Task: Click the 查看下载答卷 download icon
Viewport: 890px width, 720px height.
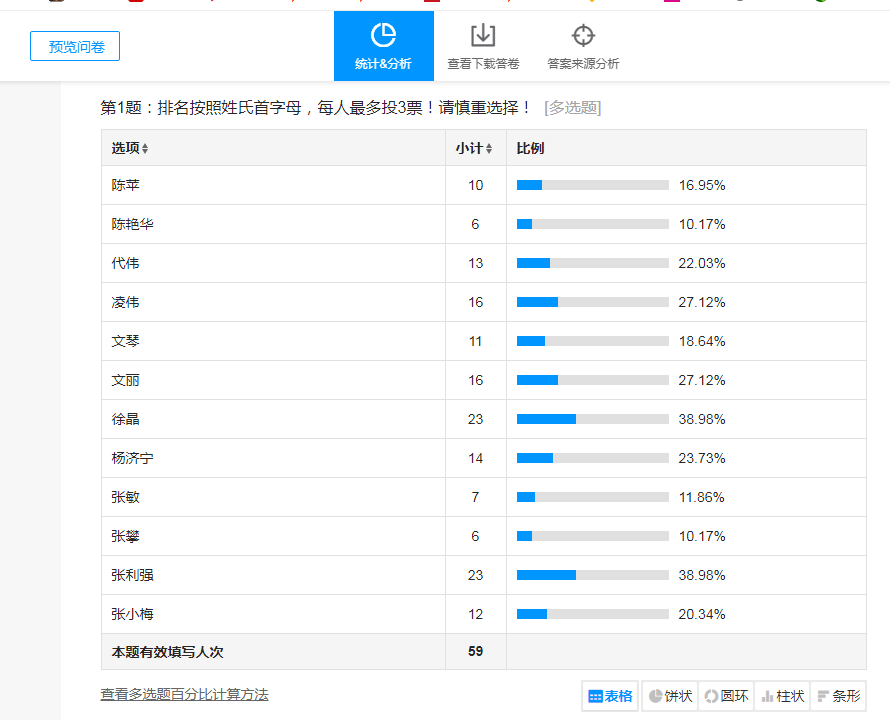Action: point(483,36)
